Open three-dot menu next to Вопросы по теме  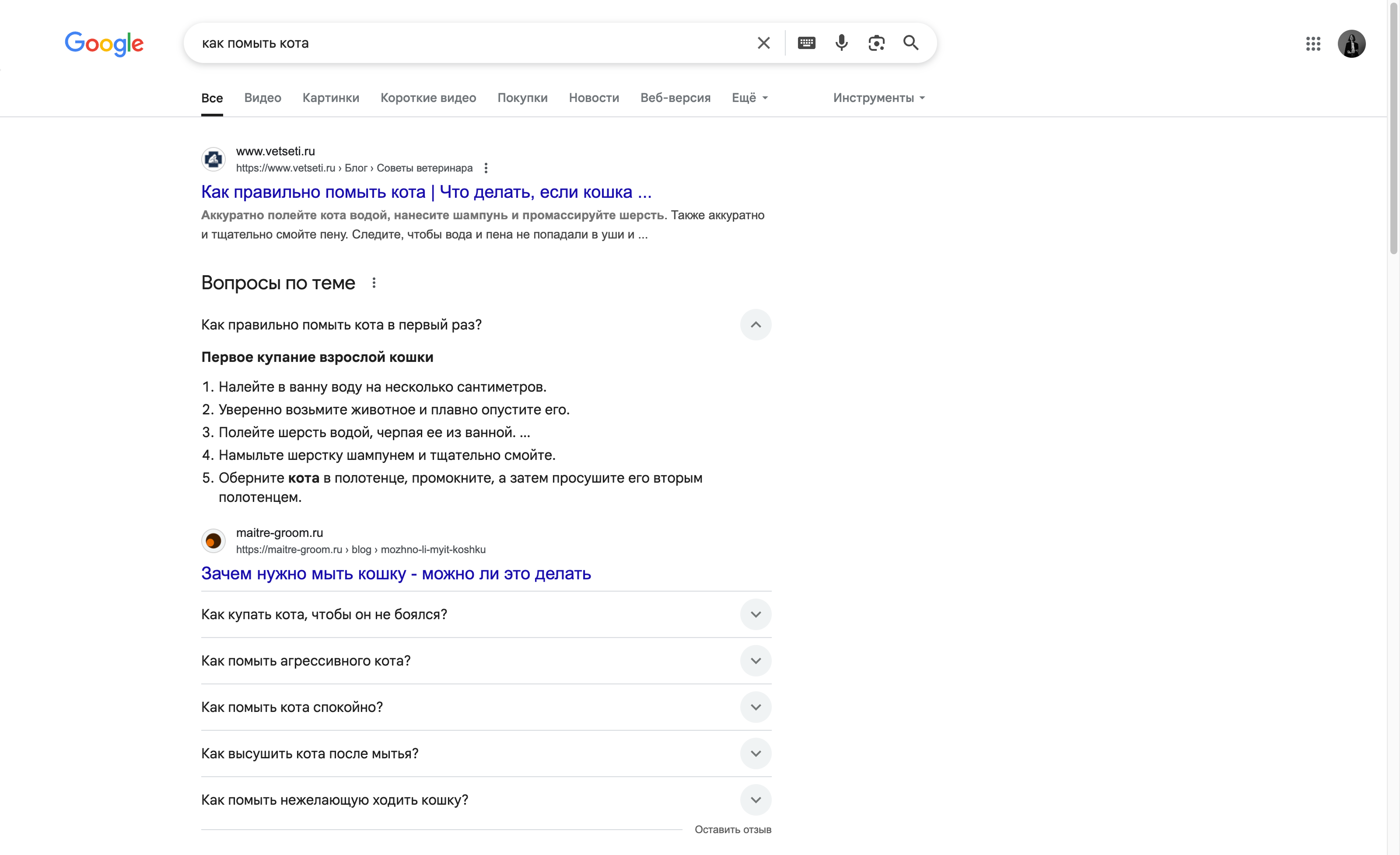pyautogui.click(x=374, y=283)
